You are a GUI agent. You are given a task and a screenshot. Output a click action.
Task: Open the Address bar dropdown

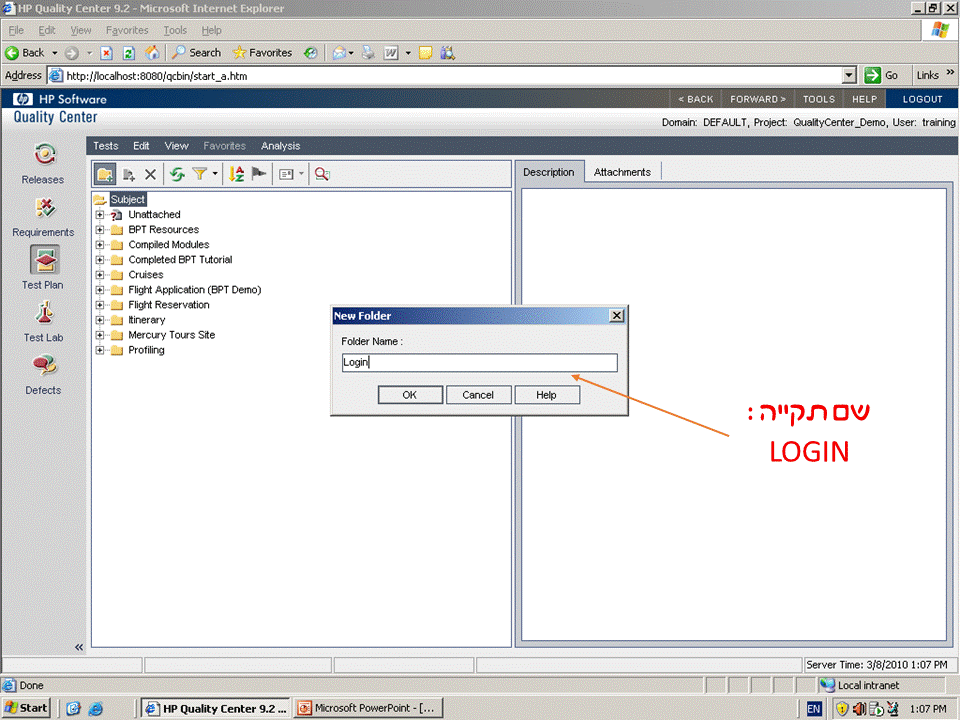[849, 76]
